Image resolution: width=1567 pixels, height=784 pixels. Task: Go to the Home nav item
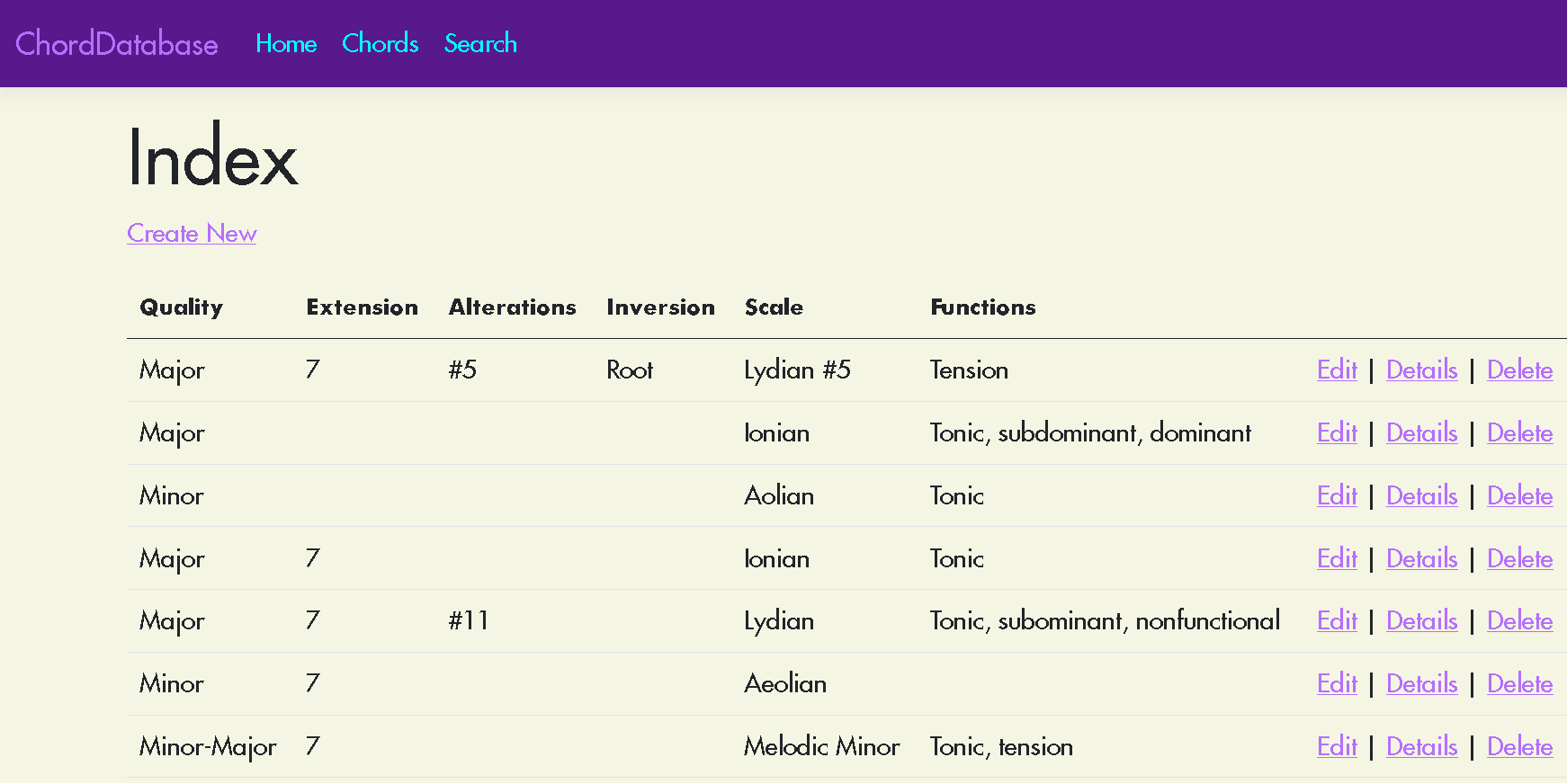286,43
